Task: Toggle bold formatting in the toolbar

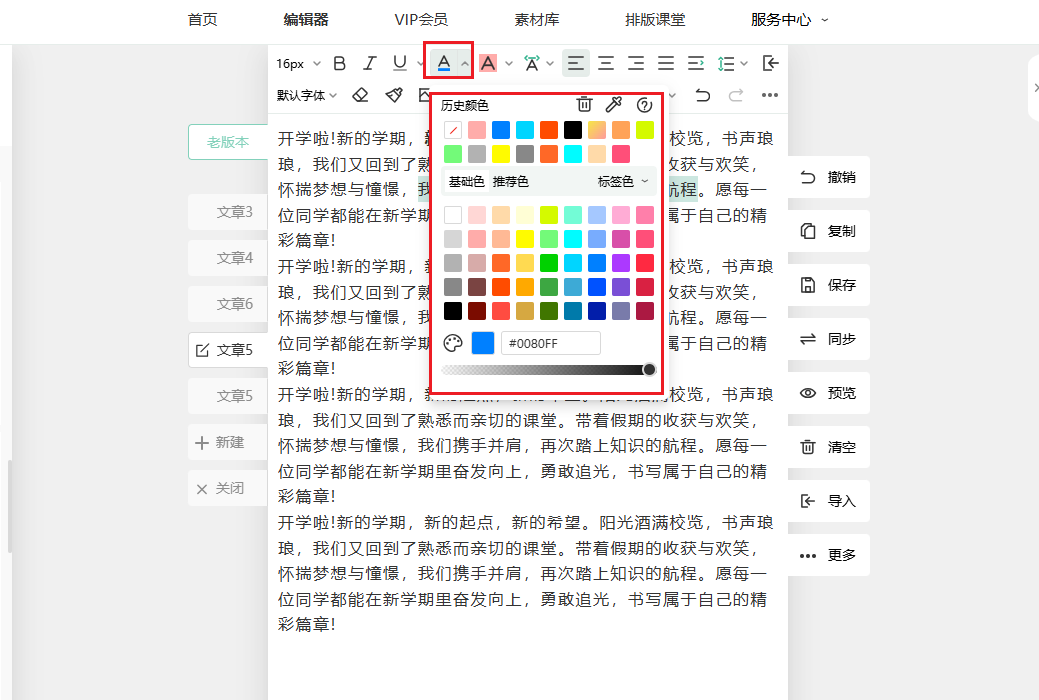Action: pos(339,63)
